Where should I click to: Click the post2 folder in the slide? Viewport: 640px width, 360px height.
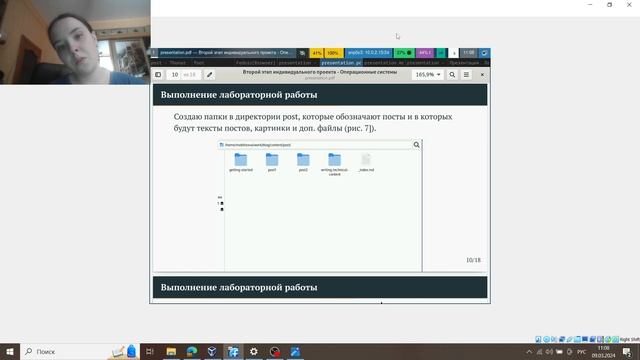pos(303,162)
